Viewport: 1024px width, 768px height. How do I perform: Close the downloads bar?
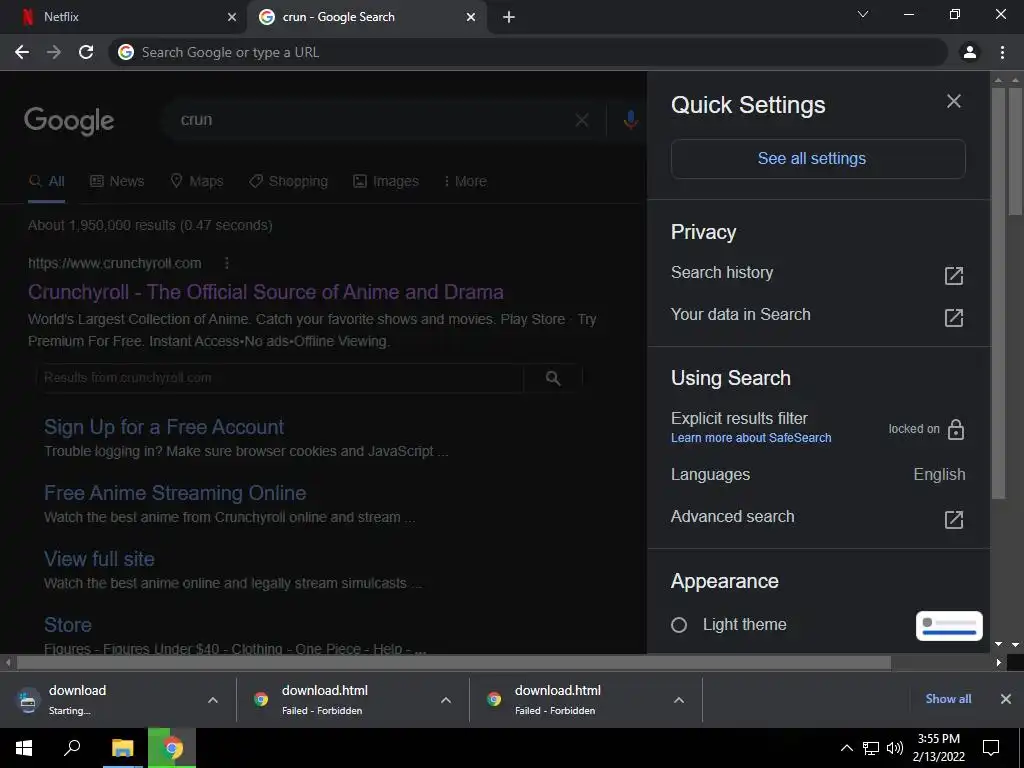[x=1006, y=699]
